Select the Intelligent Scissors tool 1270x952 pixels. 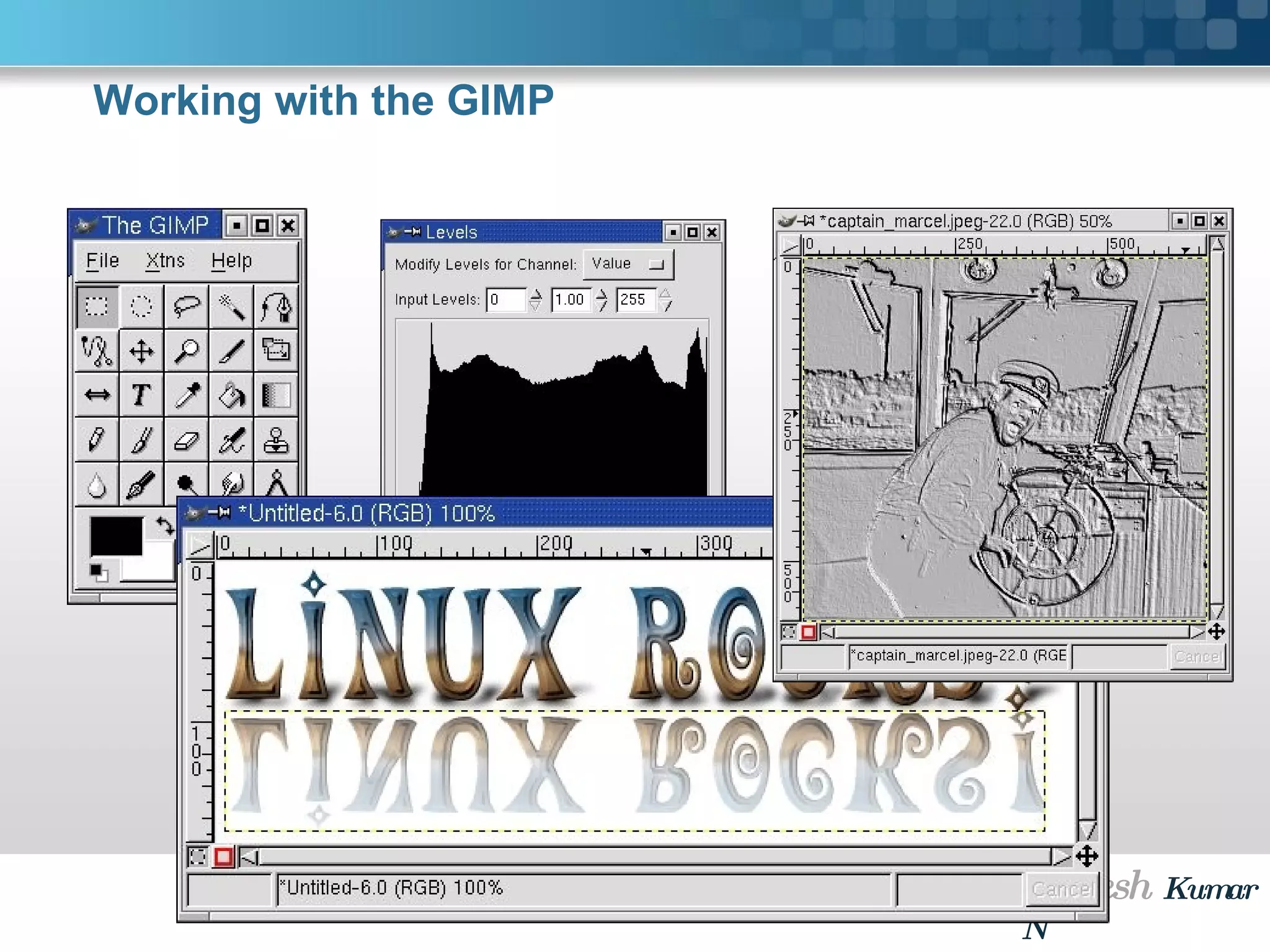97,351
